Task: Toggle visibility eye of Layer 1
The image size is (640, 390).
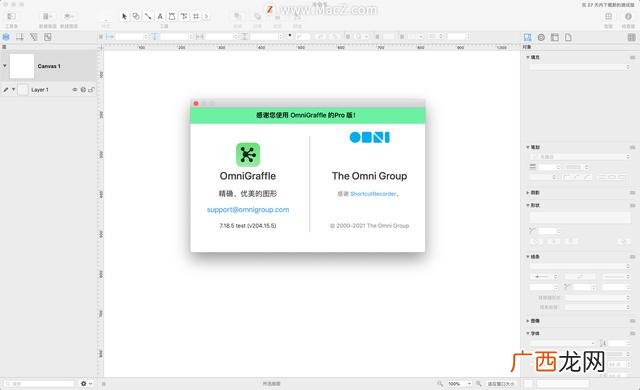Action: click(75, 90)
